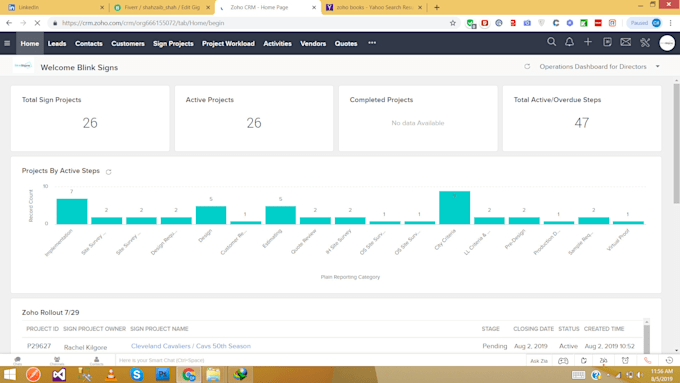The width and height of the screenshot is (680, 383).
Task: Open the setup tools icon
Action: (645, 42)
